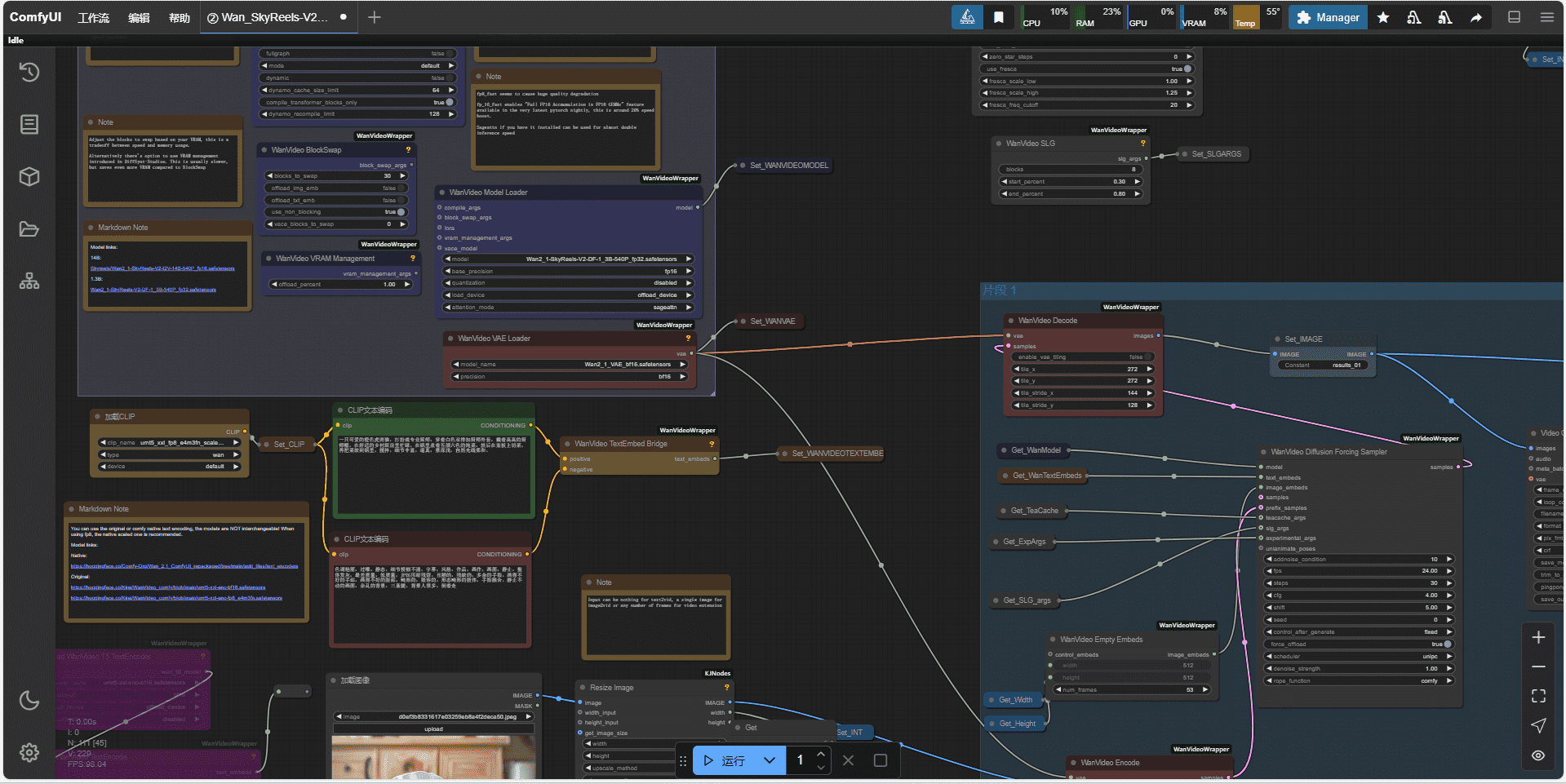This screenshot has width=1566, height=784.
Task: Click the star favorite icon in toolbar
Action: pos(1383,17)
